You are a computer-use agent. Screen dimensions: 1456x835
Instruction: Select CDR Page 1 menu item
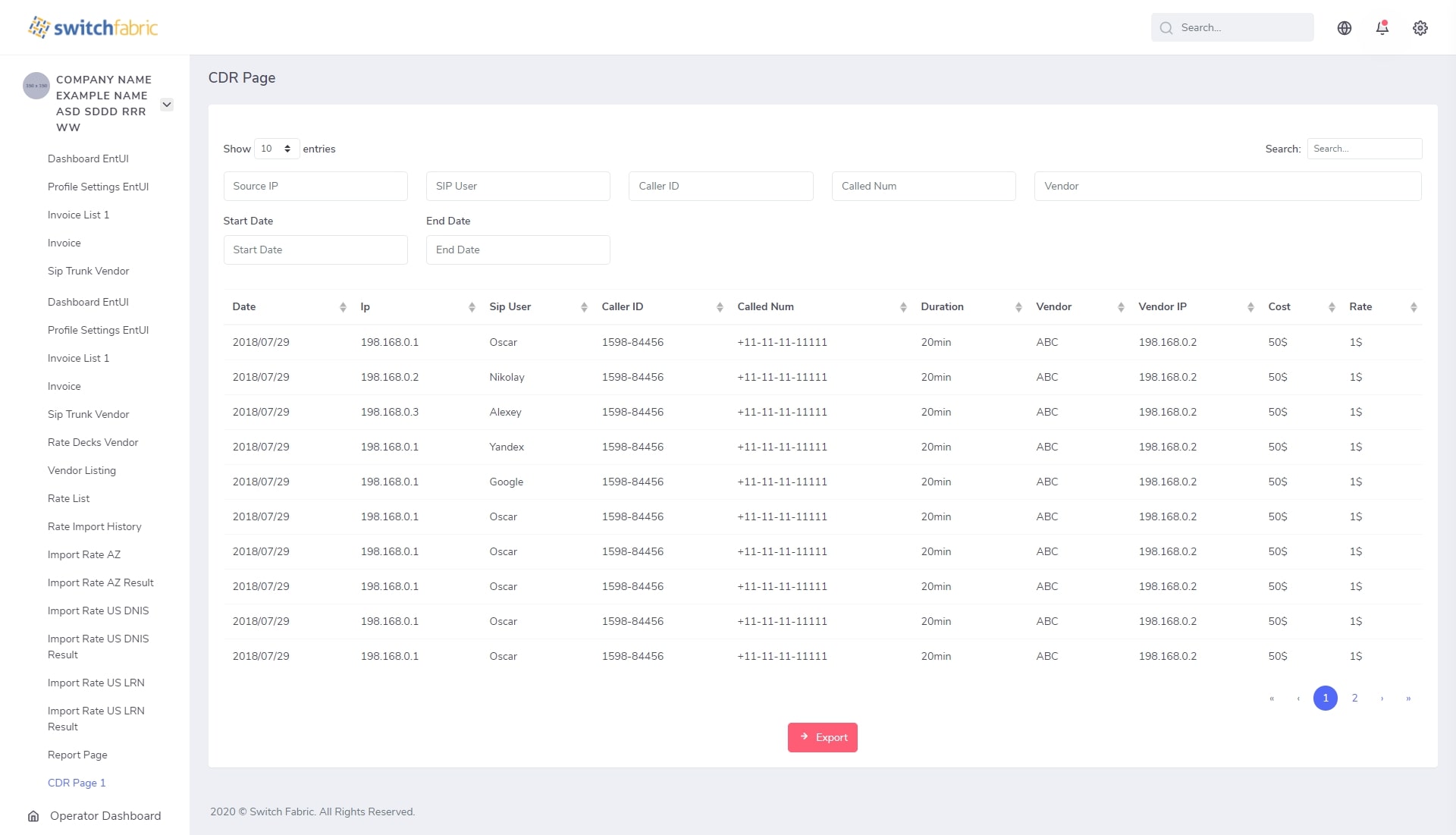pos(77,783)
